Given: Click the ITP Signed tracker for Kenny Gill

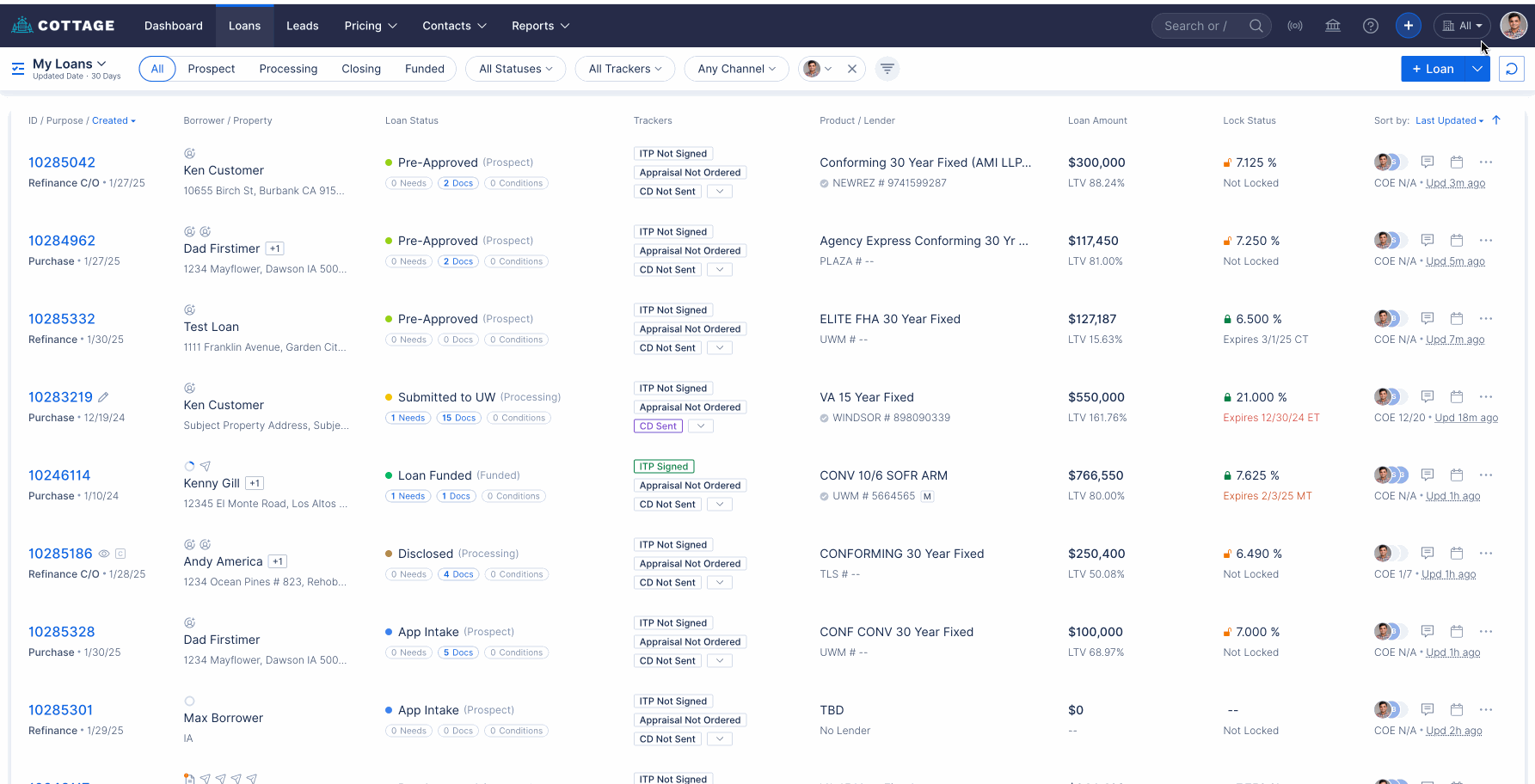Looking at the screenshot, I should (664, 466).
